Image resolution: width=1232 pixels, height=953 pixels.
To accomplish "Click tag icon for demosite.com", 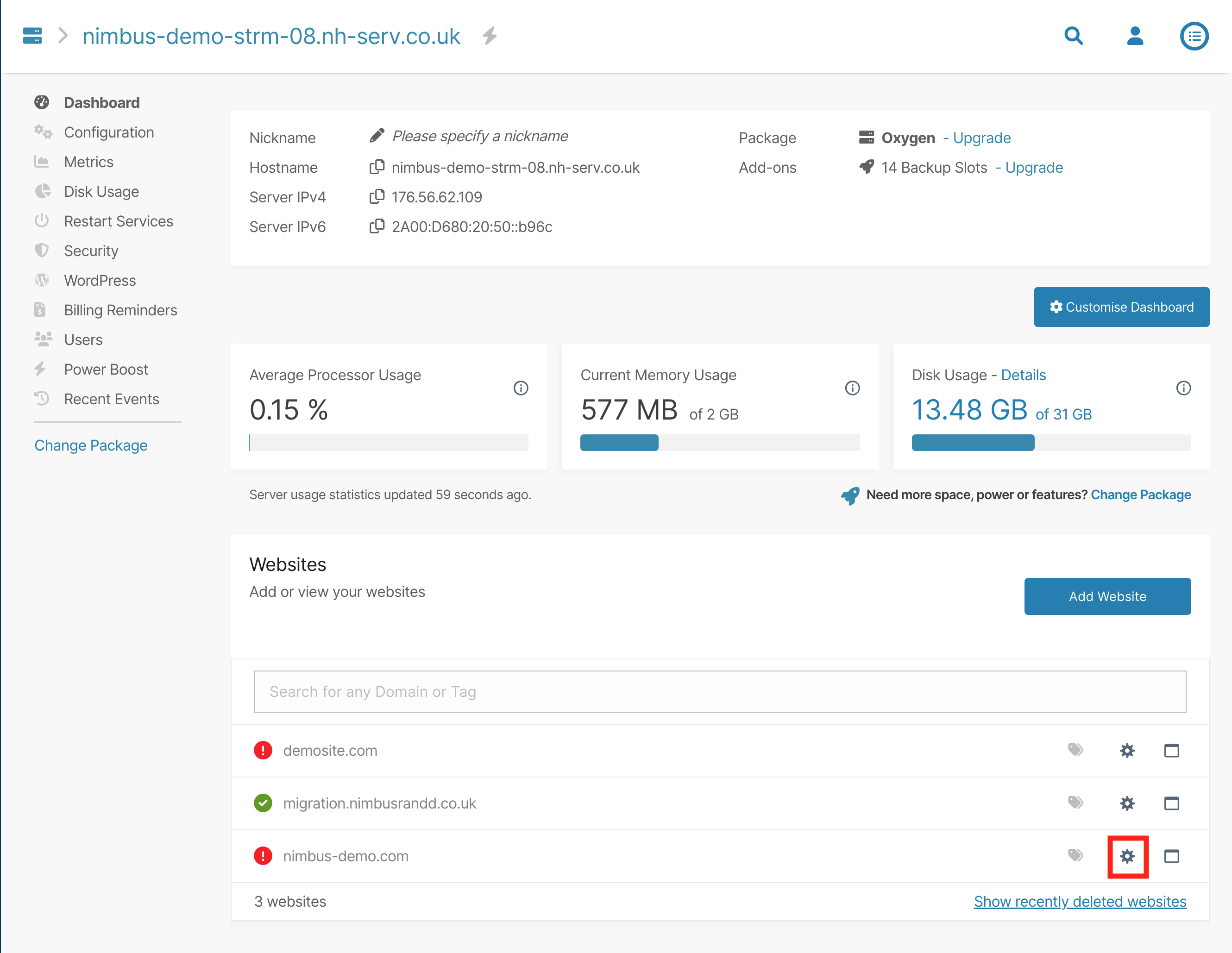I will point(1075,750).
